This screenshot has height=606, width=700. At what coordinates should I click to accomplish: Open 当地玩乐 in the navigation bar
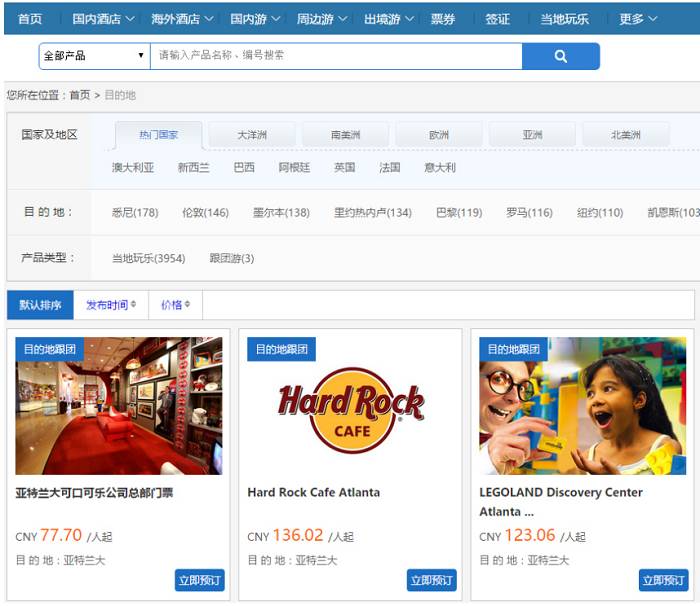564,19
